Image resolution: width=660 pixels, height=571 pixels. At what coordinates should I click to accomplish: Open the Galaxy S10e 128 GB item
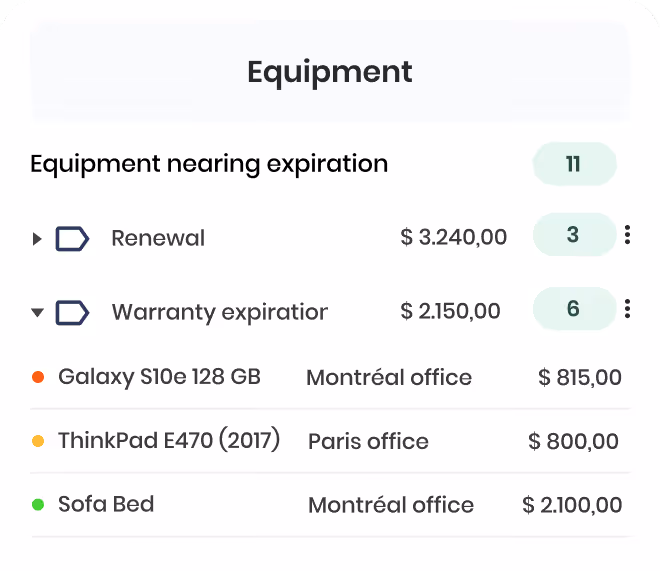tap(160, 377)
